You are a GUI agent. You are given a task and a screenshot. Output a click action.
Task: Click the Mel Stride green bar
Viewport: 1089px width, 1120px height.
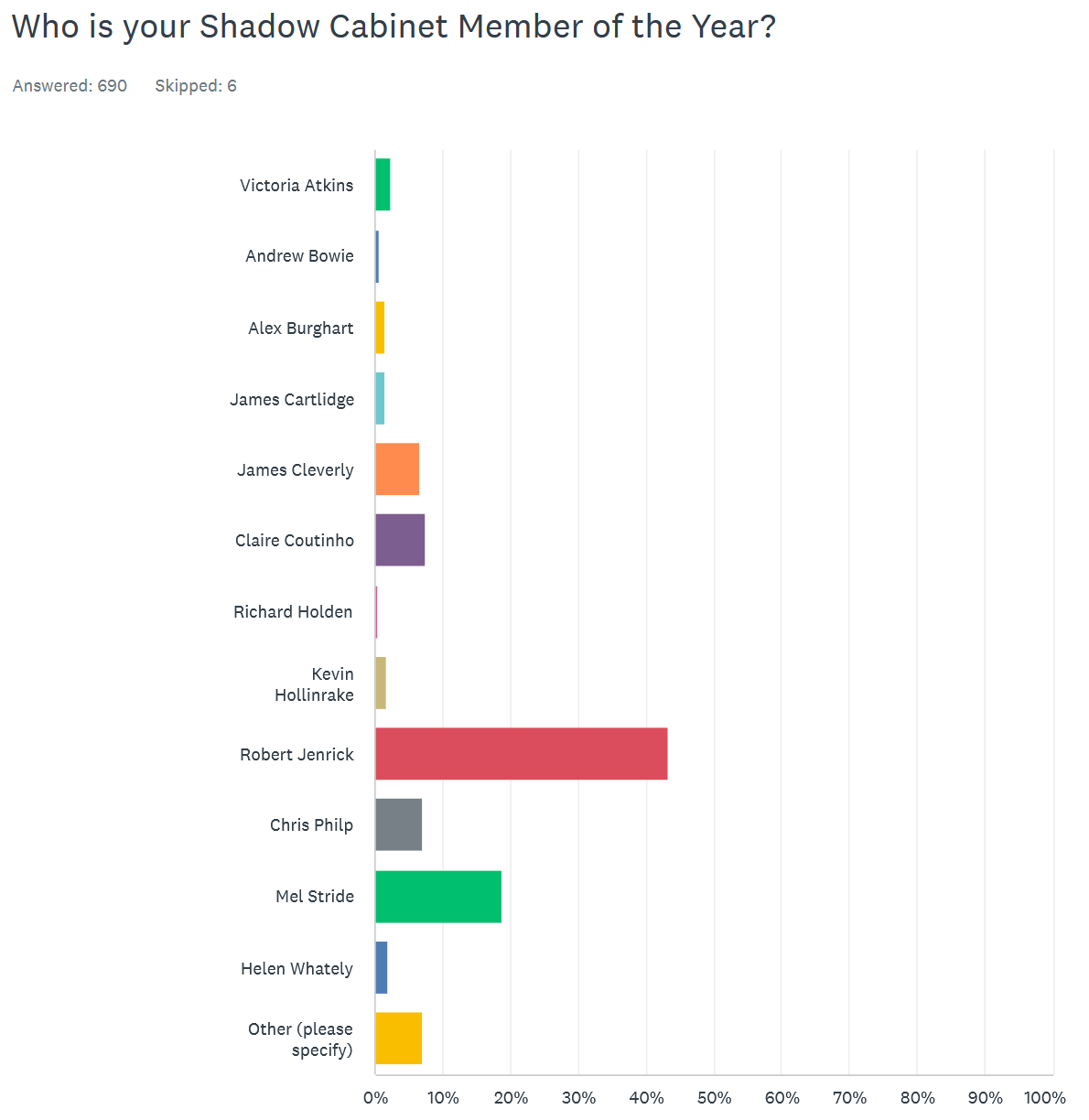(x=438, y=897)
